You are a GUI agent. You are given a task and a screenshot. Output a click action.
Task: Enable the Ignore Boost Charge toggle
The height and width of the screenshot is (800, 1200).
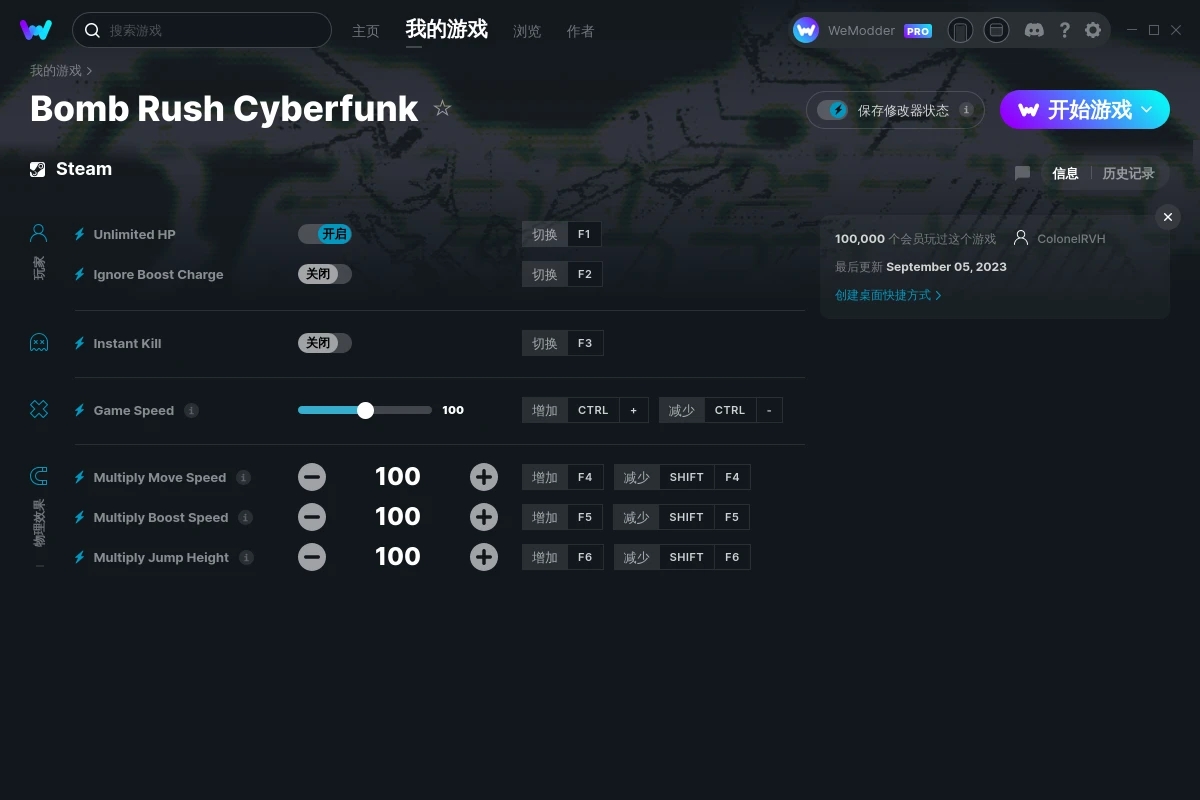tap(325, 274)
